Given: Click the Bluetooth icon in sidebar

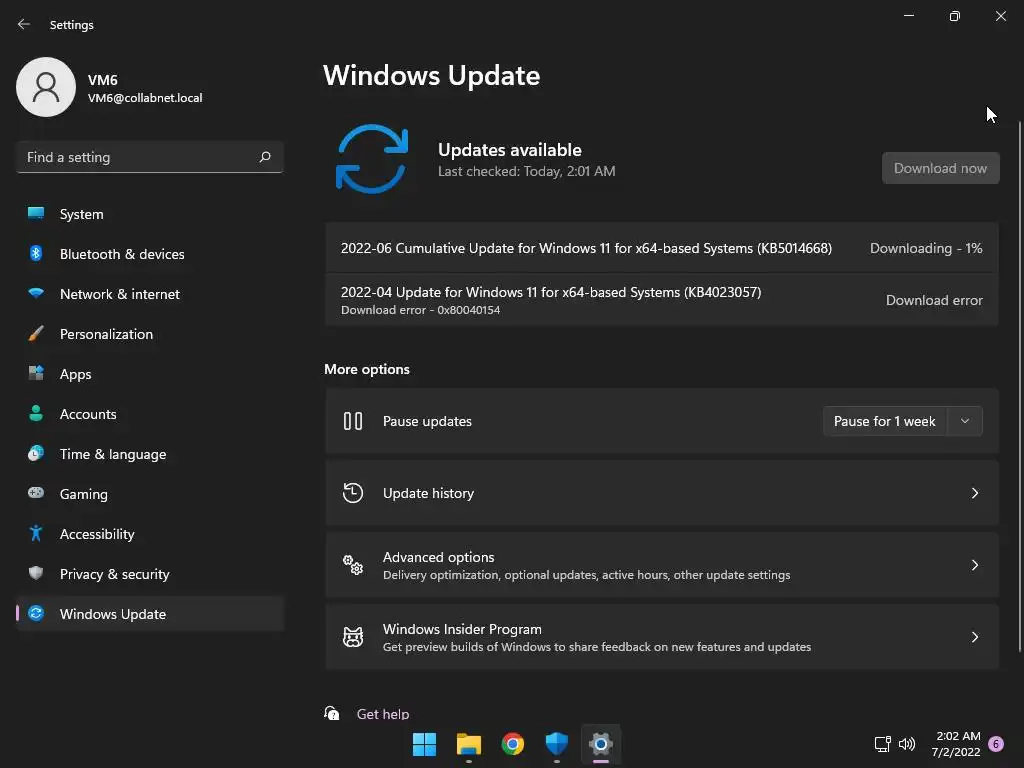Looking at the screenshot, I should [36, 253].
